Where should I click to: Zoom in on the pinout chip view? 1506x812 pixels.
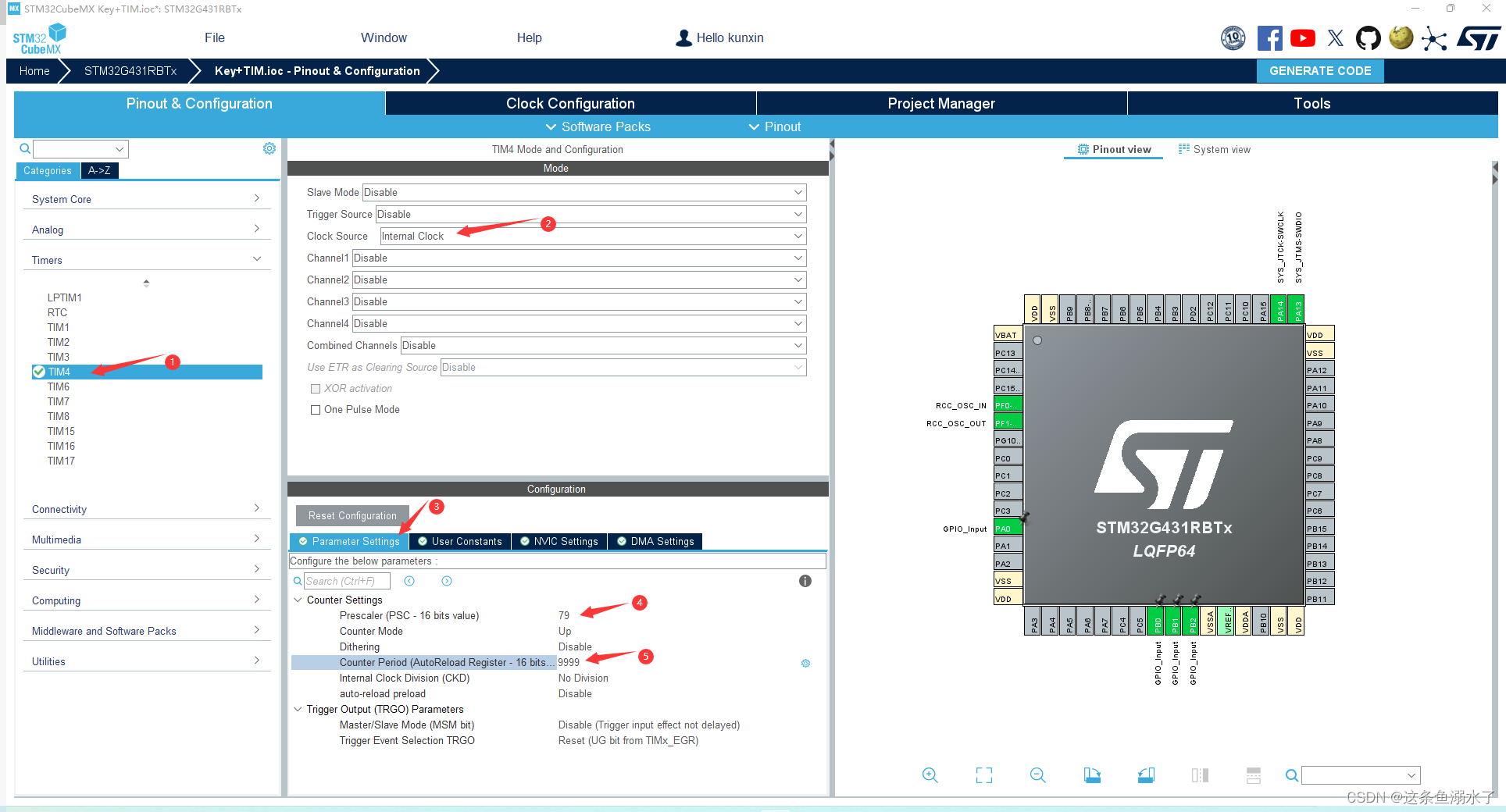[930, 775]
